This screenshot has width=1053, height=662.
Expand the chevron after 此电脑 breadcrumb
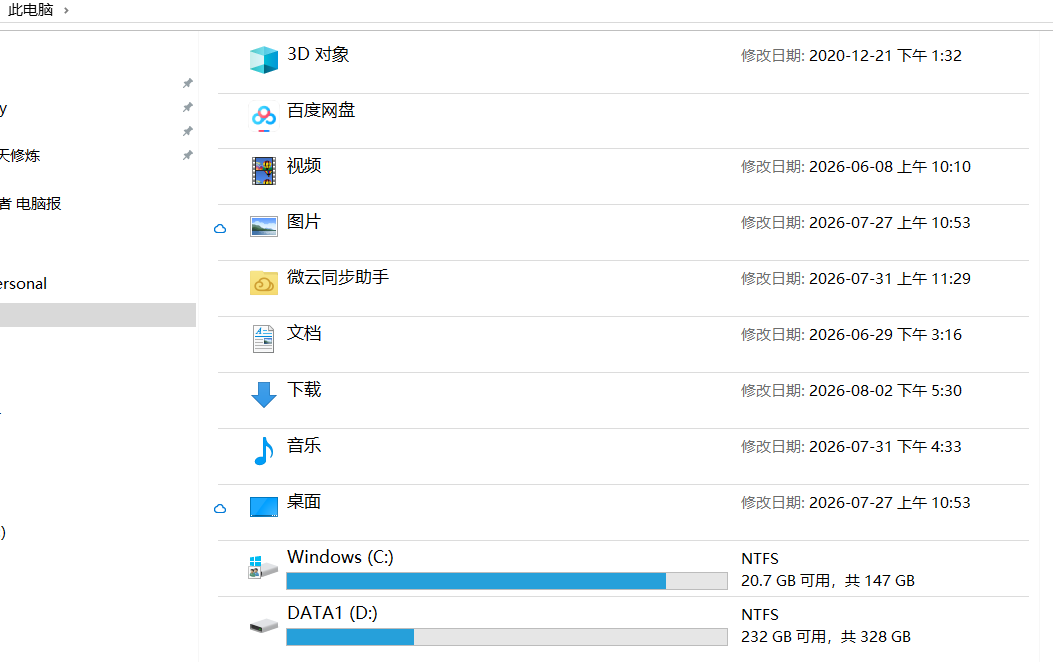tap(66, 10)
